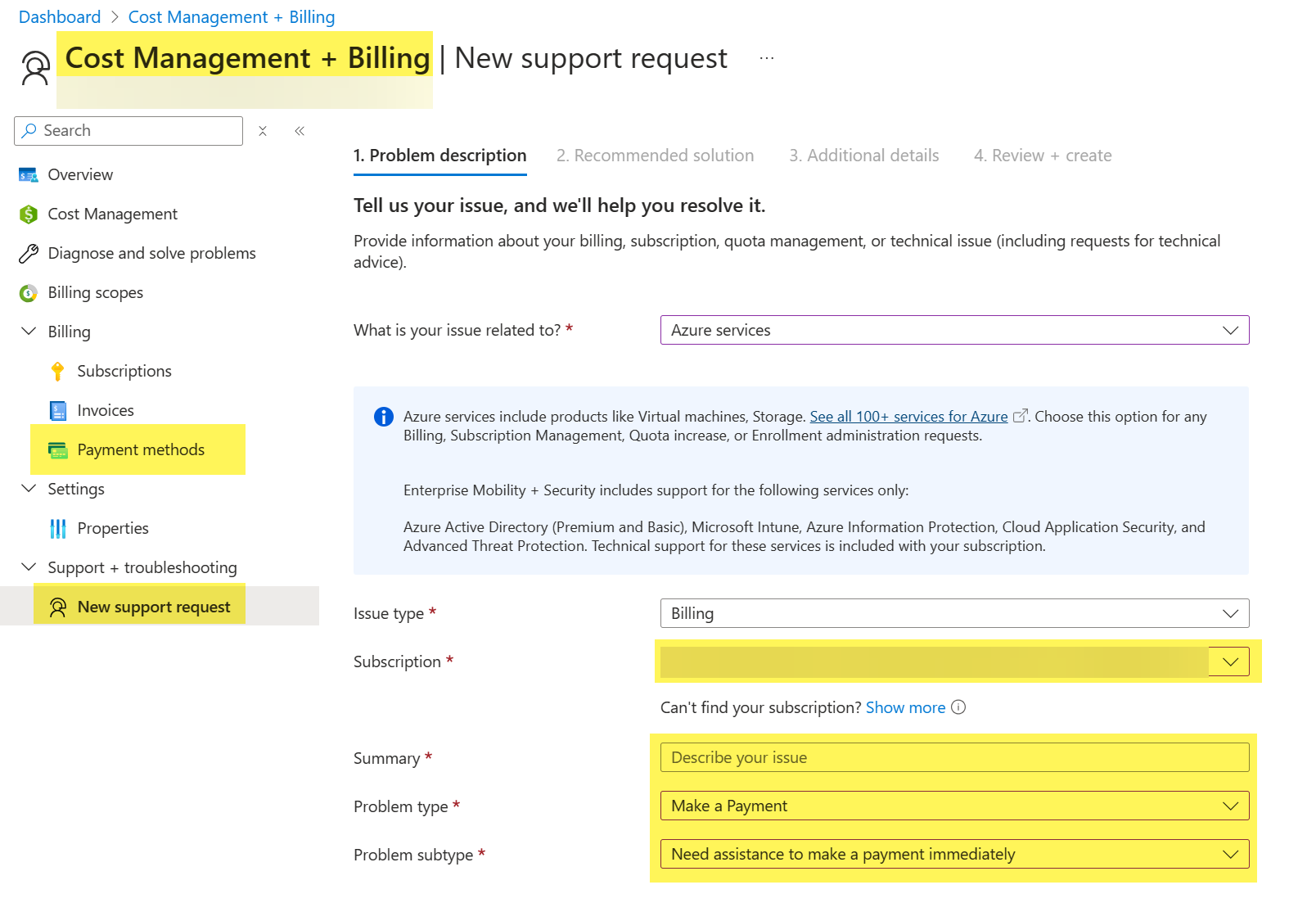Image resolution: width=1316 pixels, height=912 pixels.
Task: Collapse the Settings section chevron
Action: tap(29, 489)
